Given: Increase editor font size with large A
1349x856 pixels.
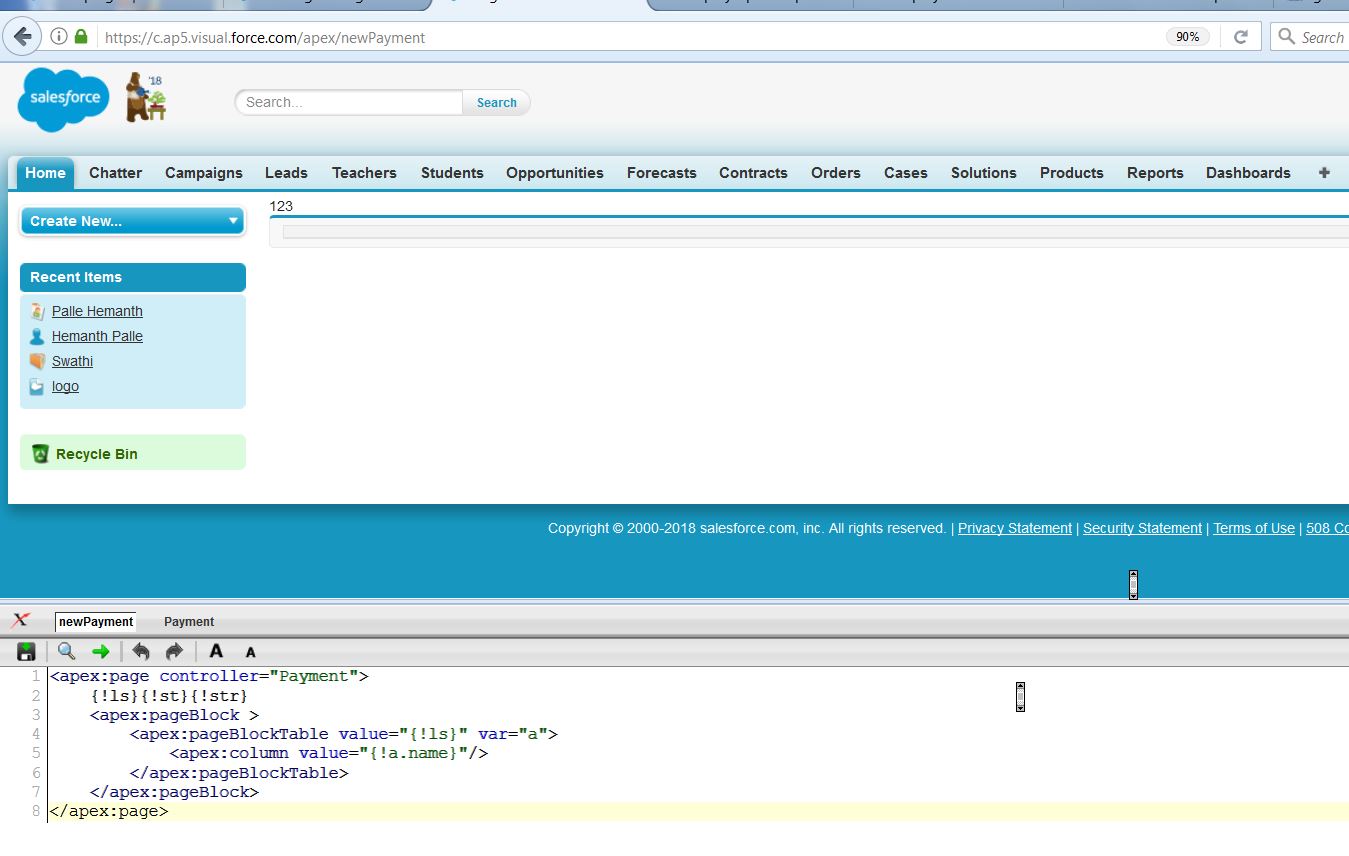Looking at the screenshot, I should pyautogui.click(x=216, y=652).
